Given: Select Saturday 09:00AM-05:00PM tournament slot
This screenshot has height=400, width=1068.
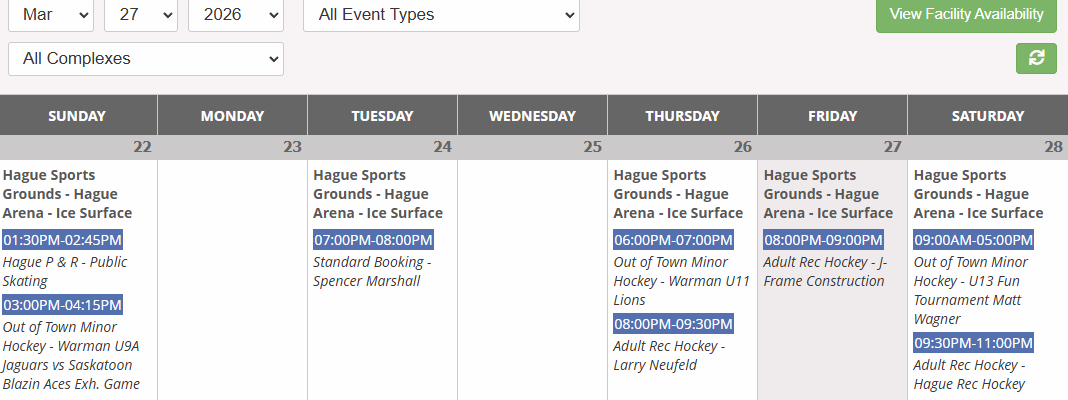Looking at the screenshot, I should (973, 240).
